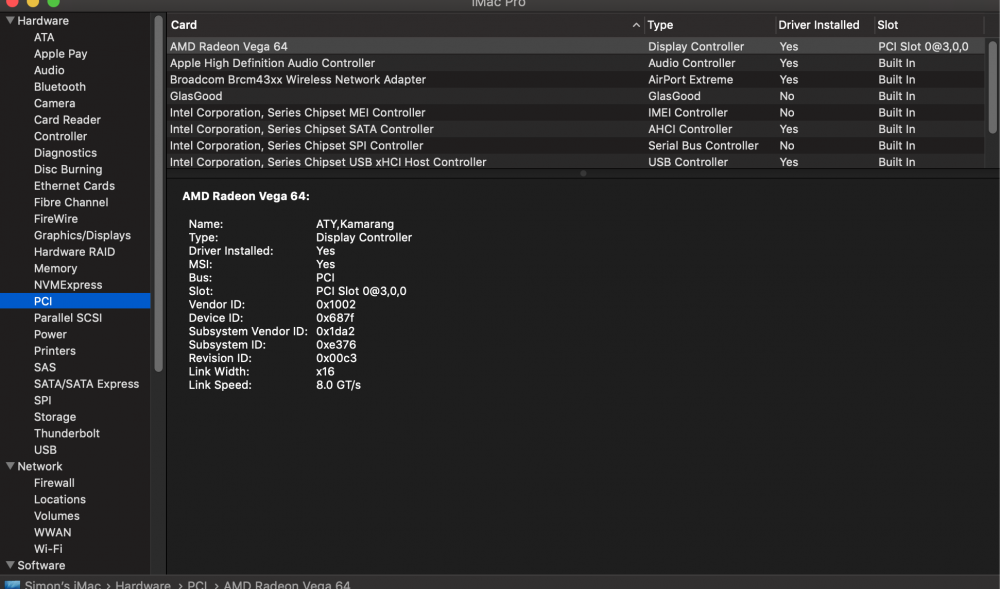Select Printers in the sidebar
The height and width of the screenshot is (589, 1000).
point(55,351)
